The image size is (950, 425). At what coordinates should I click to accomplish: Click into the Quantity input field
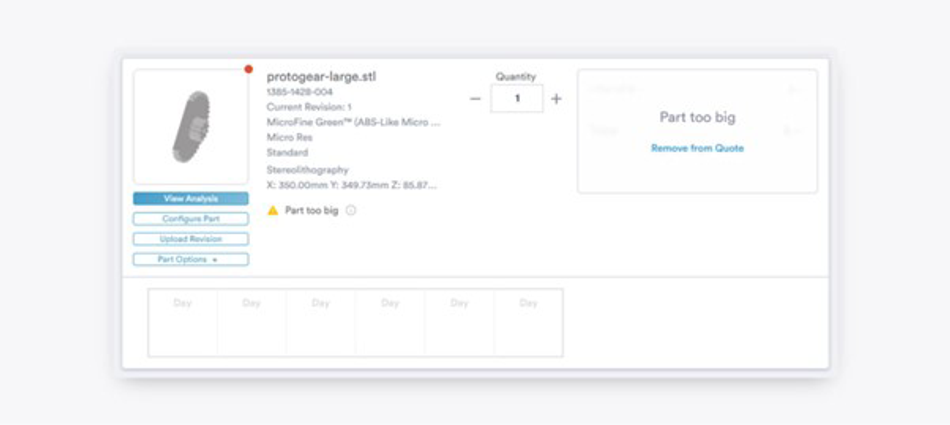pyautogui.click(x=517, y=98)
